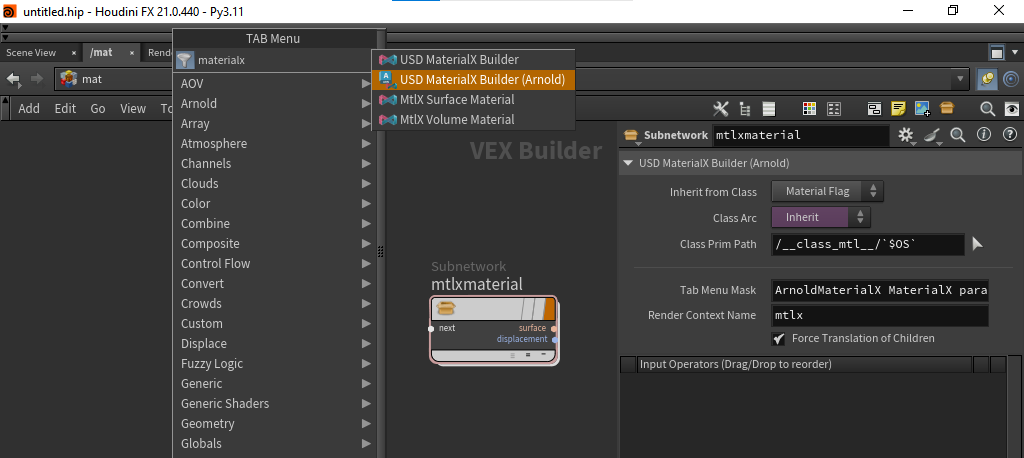Toggle the orange flag on mtlxmaterial node
The width and height of the screenshot is (1024, 458).
(x=549, y=308)
